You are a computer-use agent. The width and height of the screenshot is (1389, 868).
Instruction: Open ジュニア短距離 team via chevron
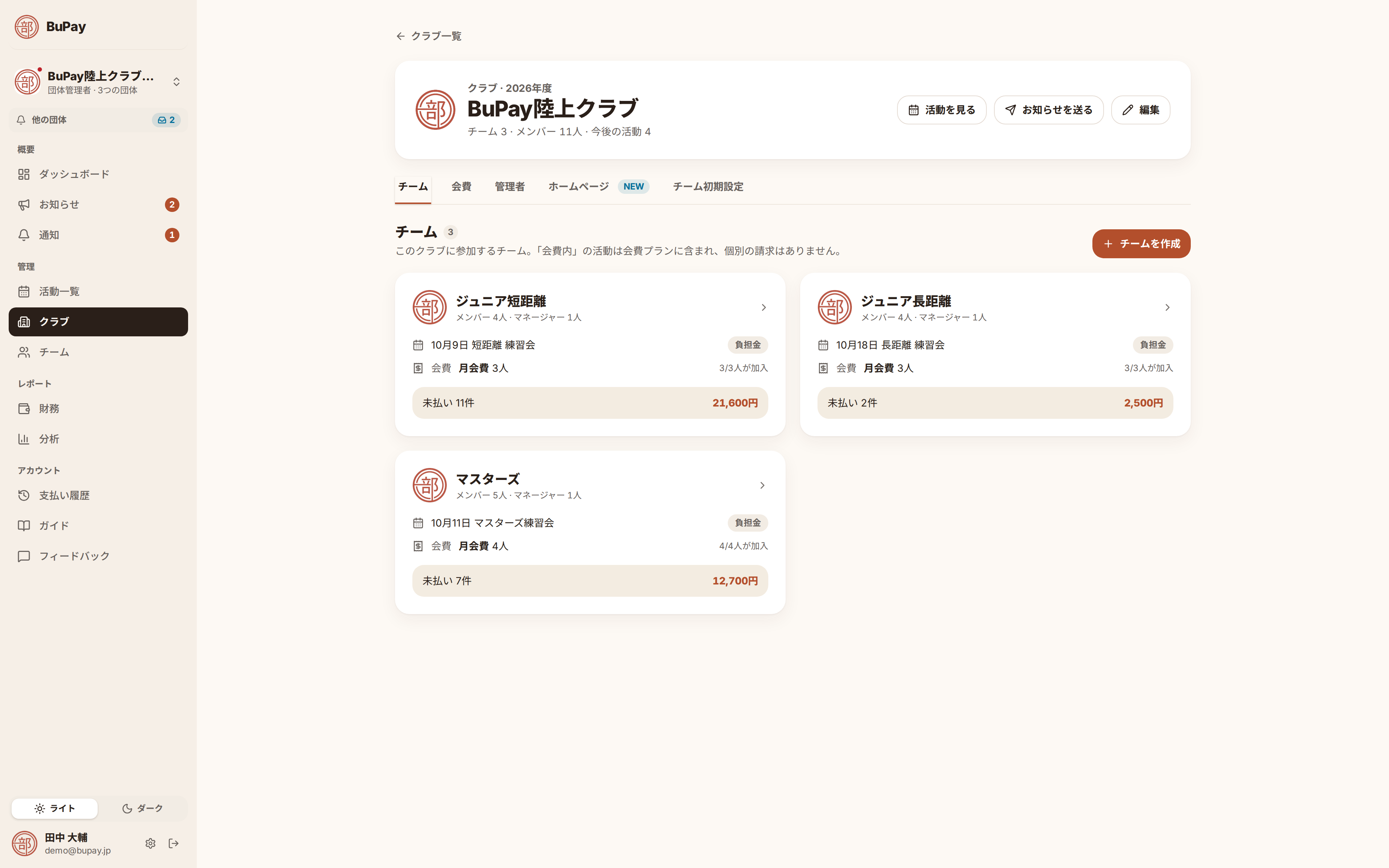[763, 308]
